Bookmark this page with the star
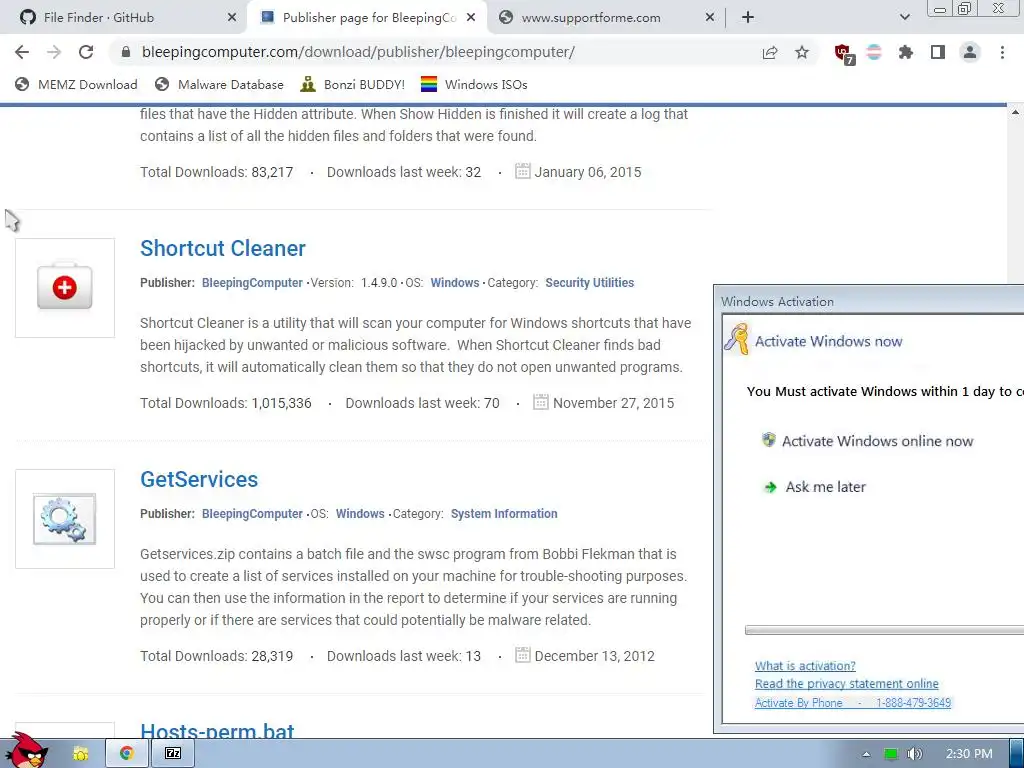 [x=802, y=52]
